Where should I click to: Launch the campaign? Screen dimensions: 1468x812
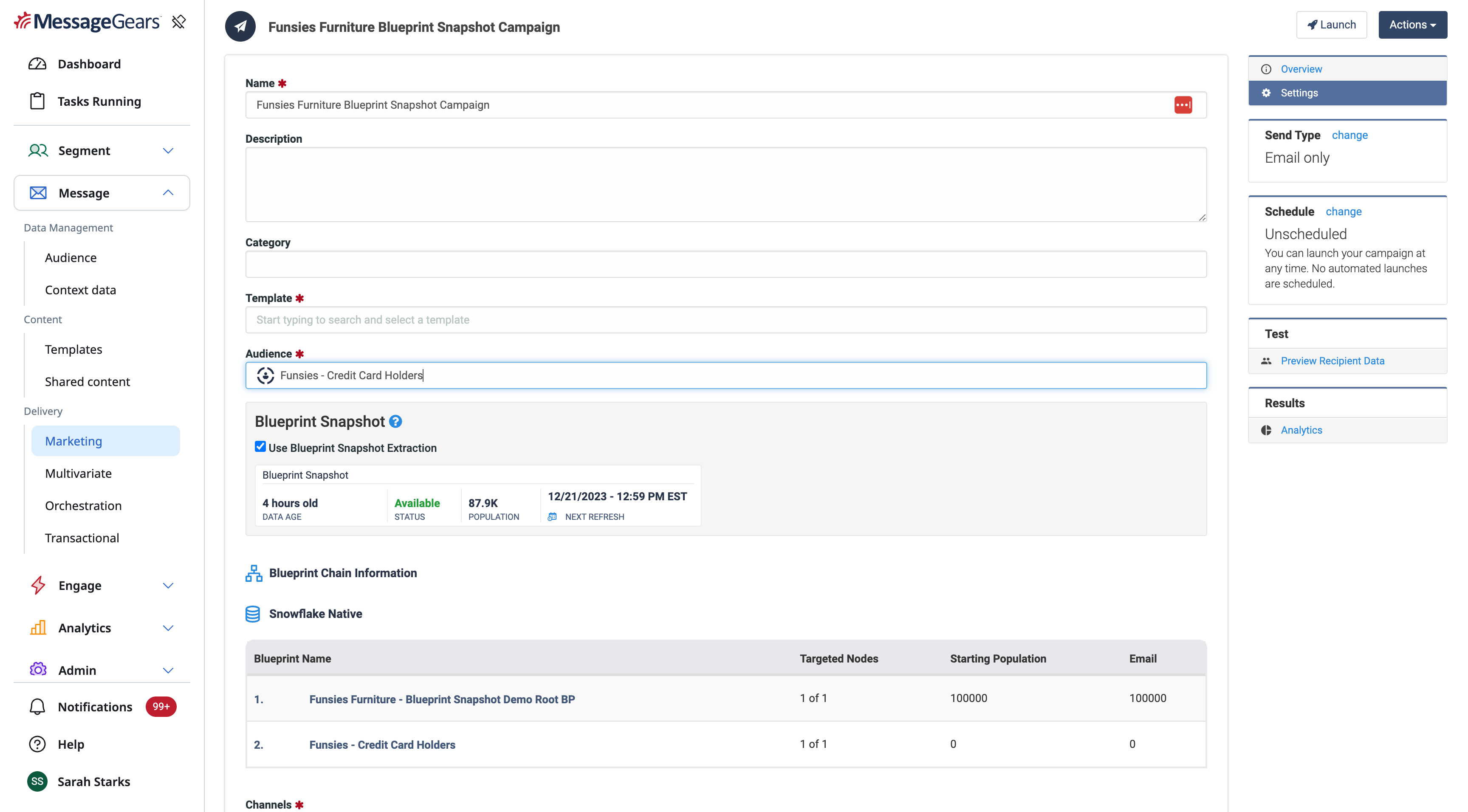(1331, 25)
